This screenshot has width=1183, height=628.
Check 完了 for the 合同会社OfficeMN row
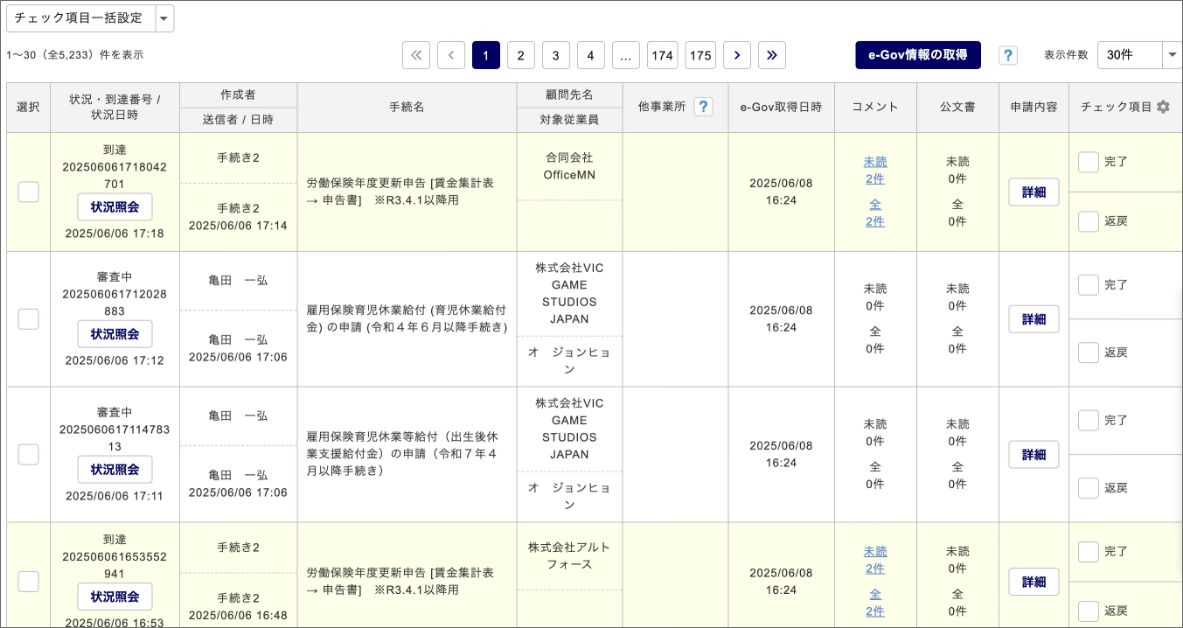click(1088, 162)
